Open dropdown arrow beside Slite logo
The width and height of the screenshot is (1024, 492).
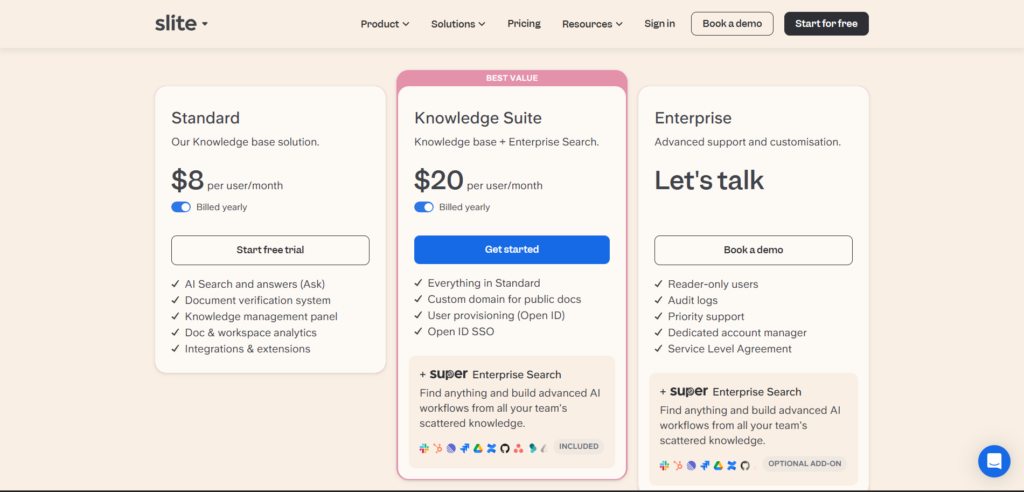[204, 24]
